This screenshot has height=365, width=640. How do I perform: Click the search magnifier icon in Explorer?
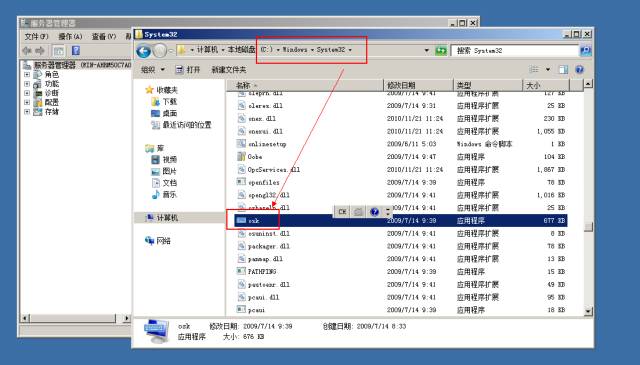[x=585, y=51]
